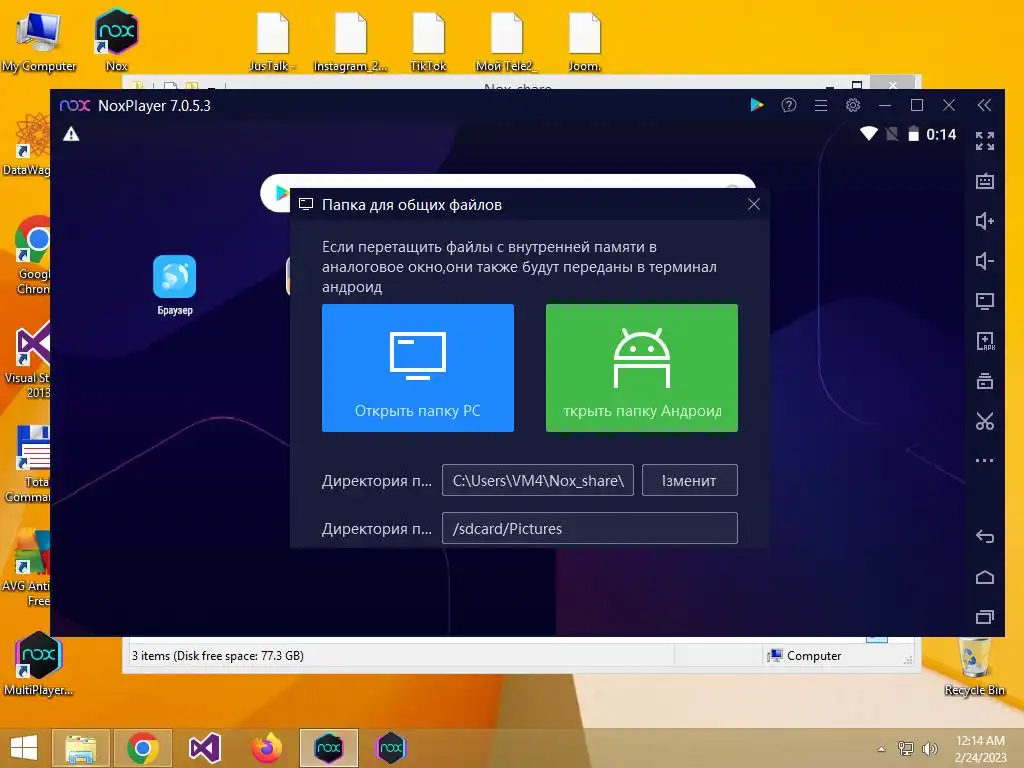Click Computer in Explorer status bar
Image resolution: width=1024 pixels, height=768 pixels.
(x=805, y=655)
